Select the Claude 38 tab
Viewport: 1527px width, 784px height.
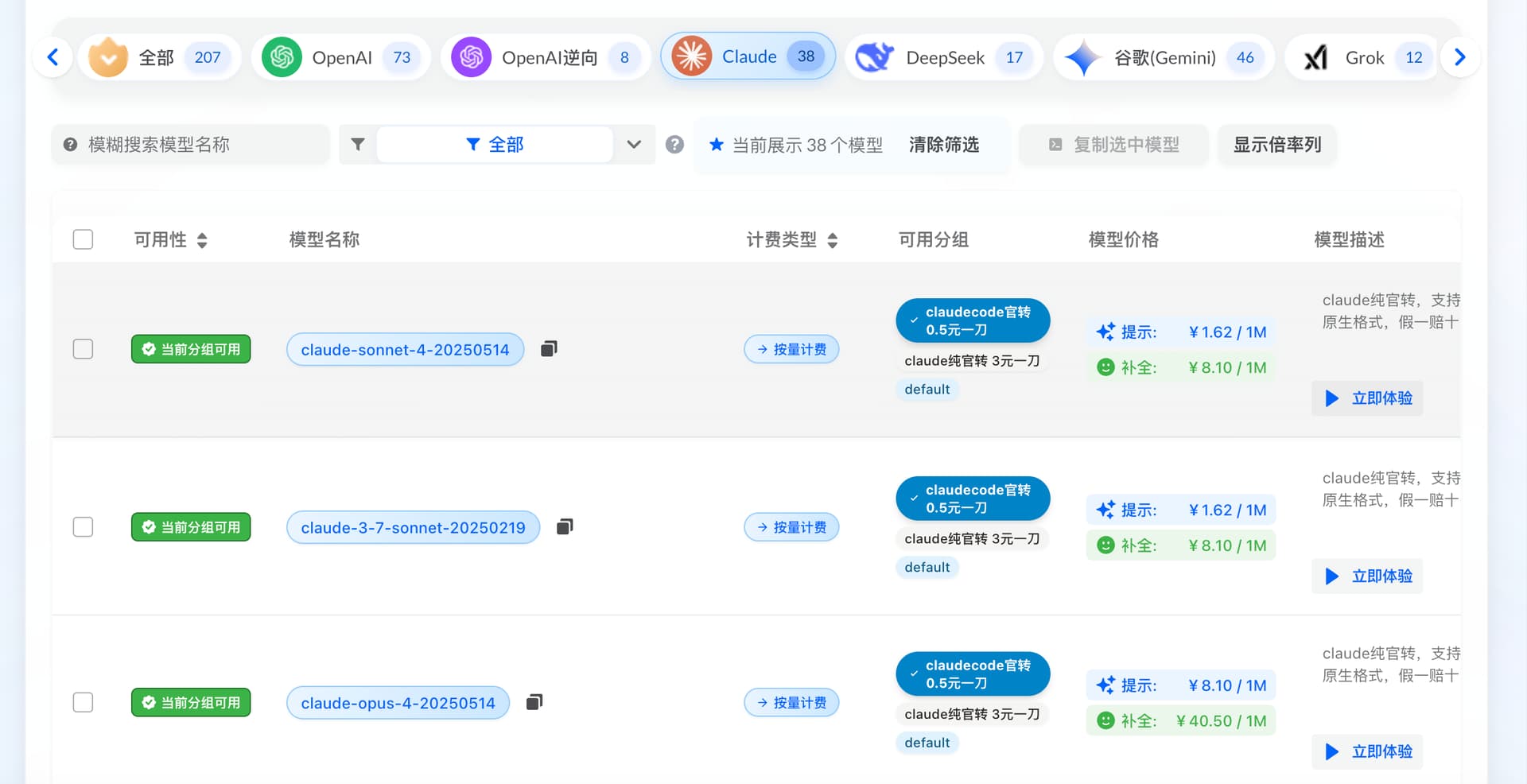pyautogui.click(x=748, y=56)
